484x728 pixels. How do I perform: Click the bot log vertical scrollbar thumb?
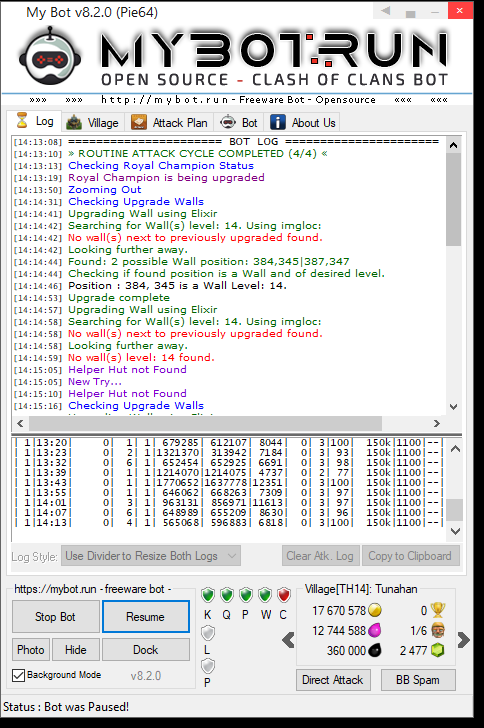pos(454,199)
